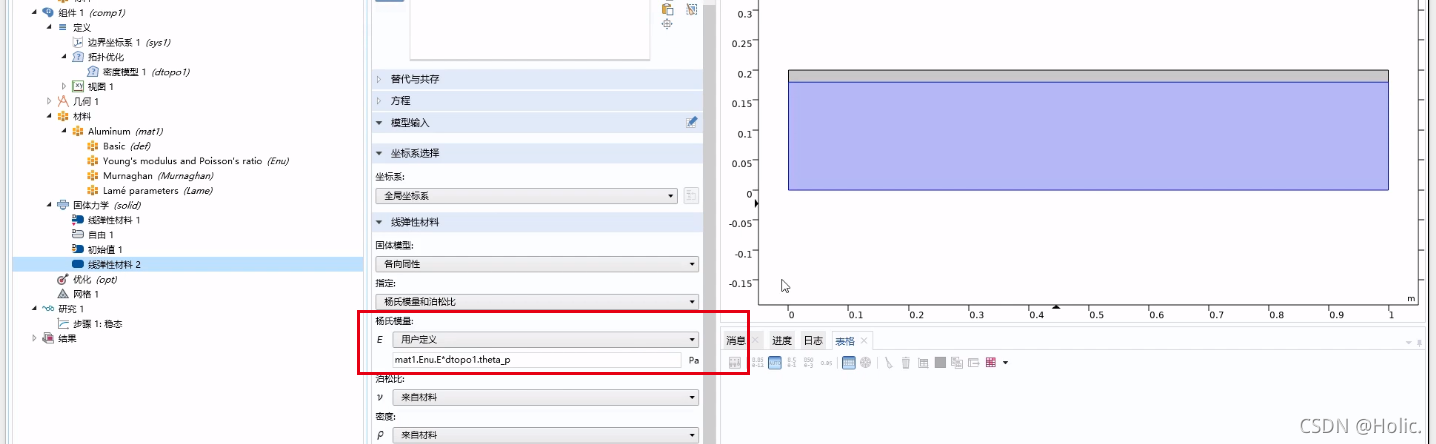Click the engineering notation icon in table toolbar
The height and width of the screenshot is (444, 1436).
808,362
